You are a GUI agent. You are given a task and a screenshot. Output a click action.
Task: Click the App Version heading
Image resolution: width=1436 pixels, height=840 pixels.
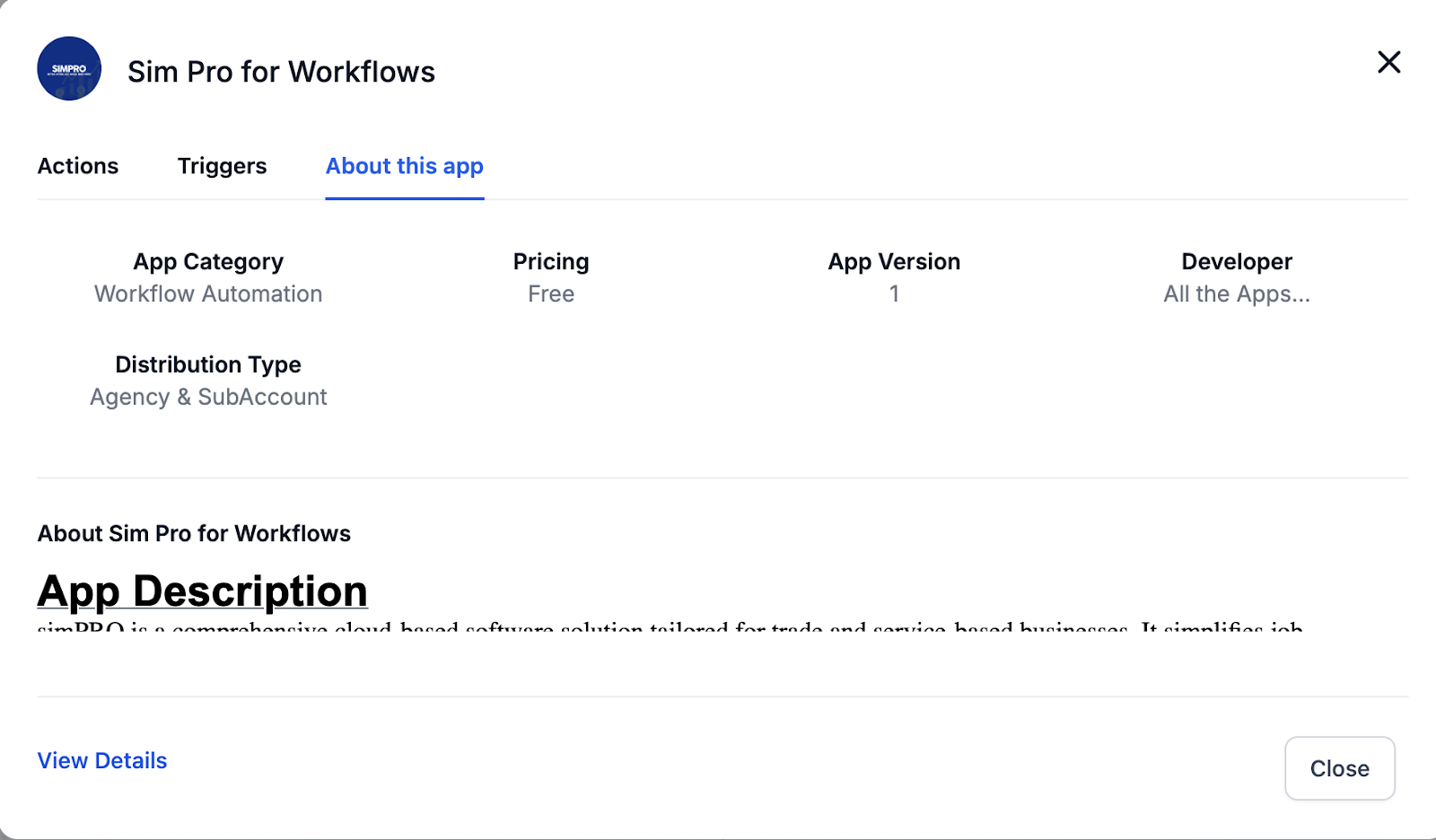(x=894, y=262)
